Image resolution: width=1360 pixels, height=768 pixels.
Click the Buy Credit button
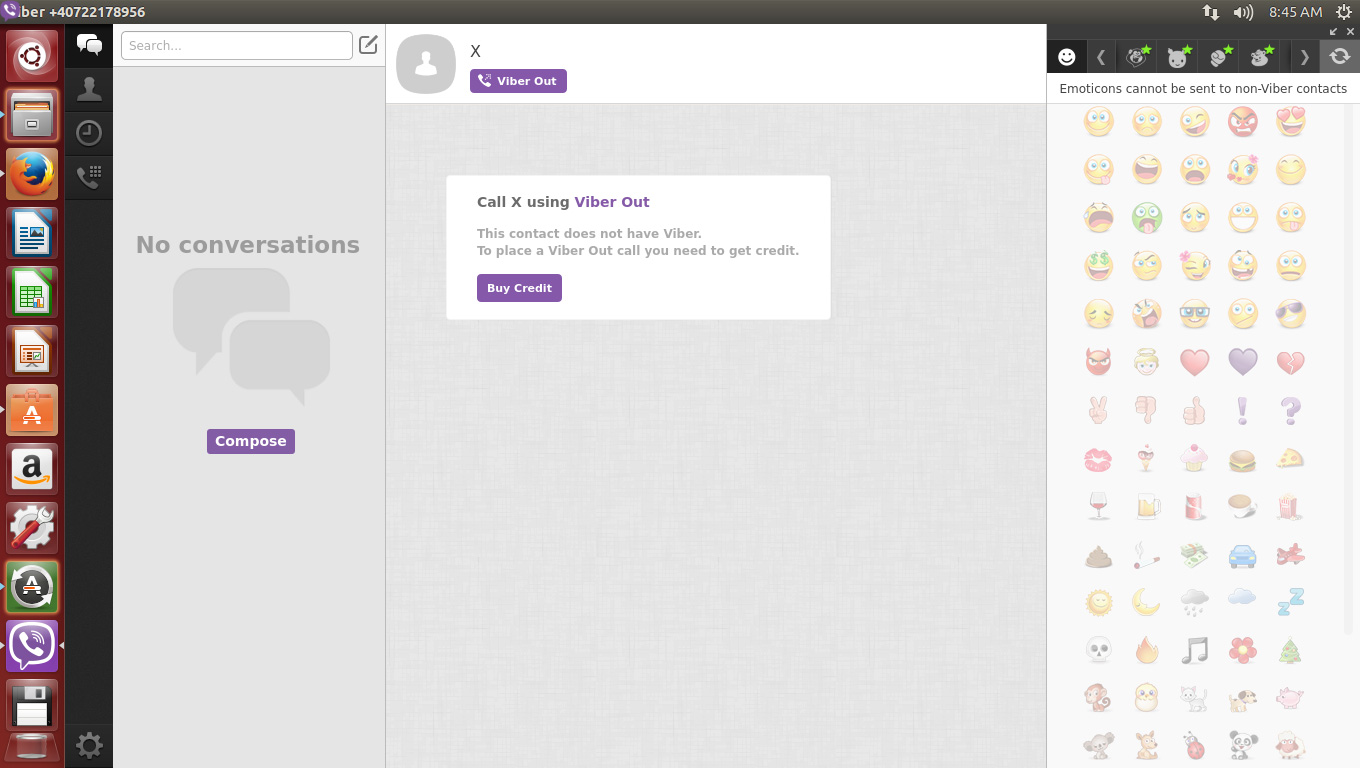[519, 288]
